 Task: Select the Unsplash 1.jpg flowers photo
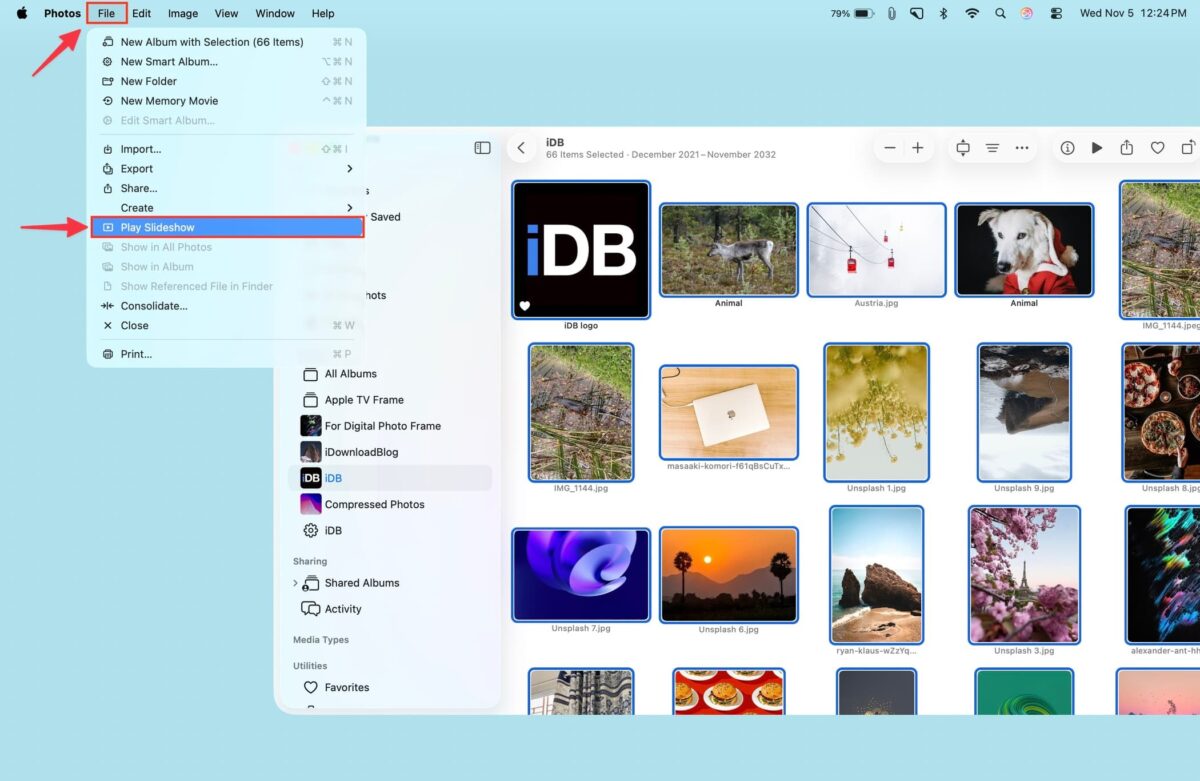(876, 413)
